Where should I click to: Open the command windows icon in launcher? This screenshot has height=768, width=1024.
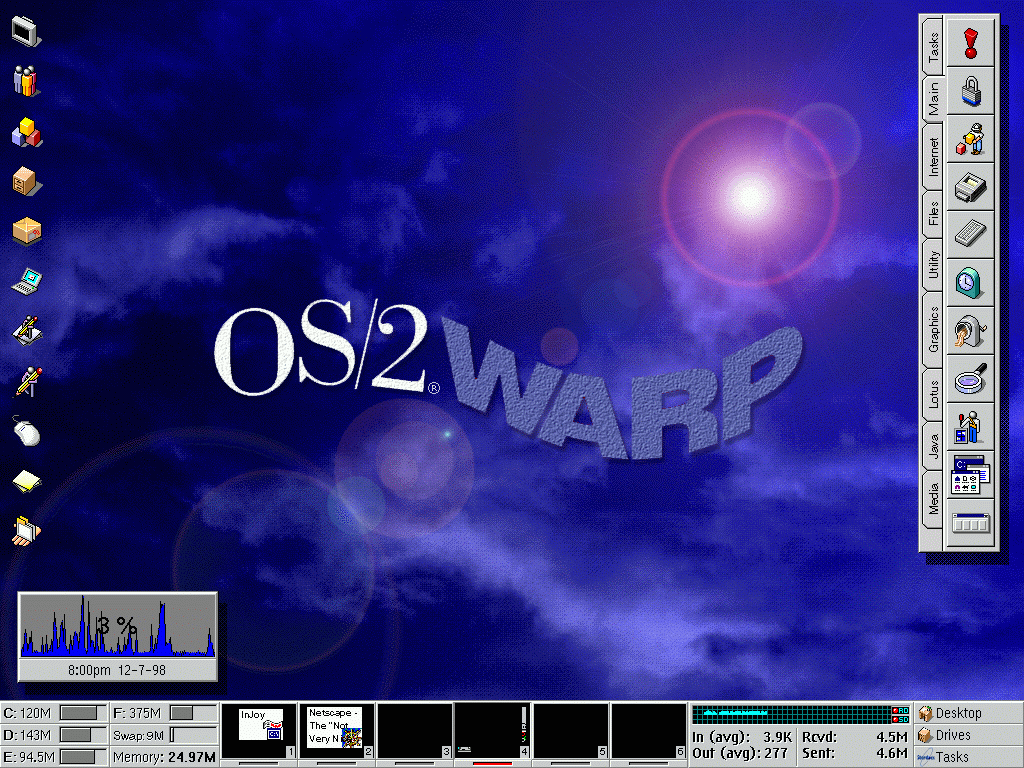(x=970, y=475)
